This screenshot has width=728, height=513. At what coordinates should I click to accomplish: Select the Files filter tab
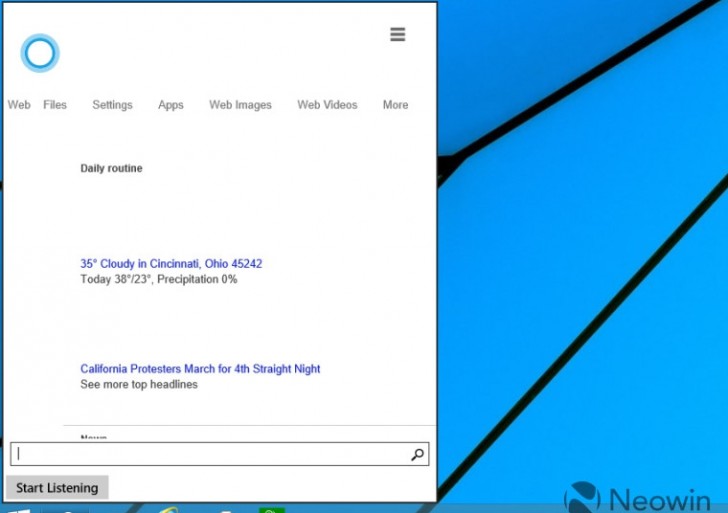(55, 105)
